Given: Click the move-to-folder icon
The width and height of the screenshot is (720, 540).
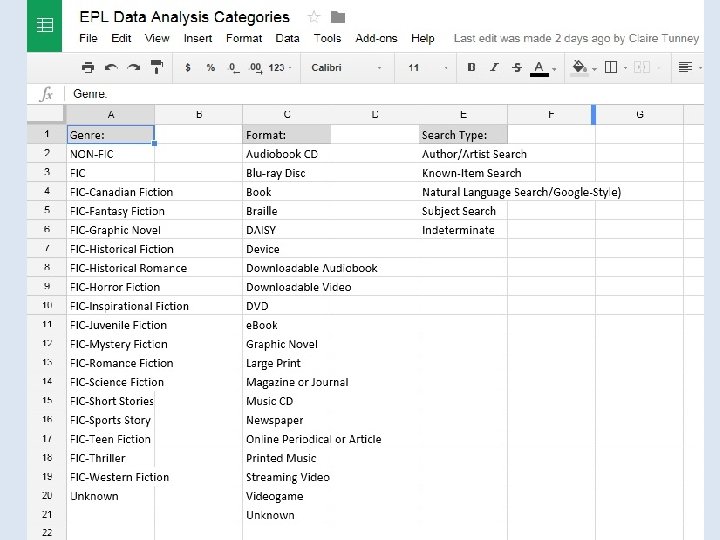Looking at the screenshot, I should pyautogui.click(x=338, y=17).
